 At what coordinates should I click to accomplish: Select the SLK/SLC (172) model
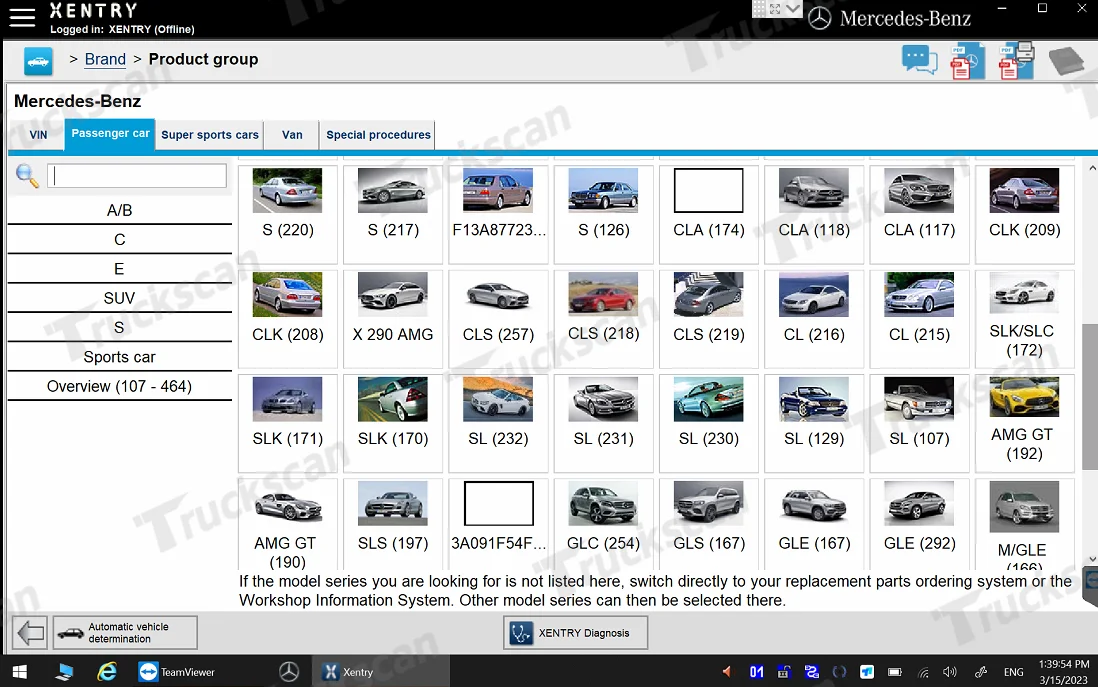tap(1024, 319)
